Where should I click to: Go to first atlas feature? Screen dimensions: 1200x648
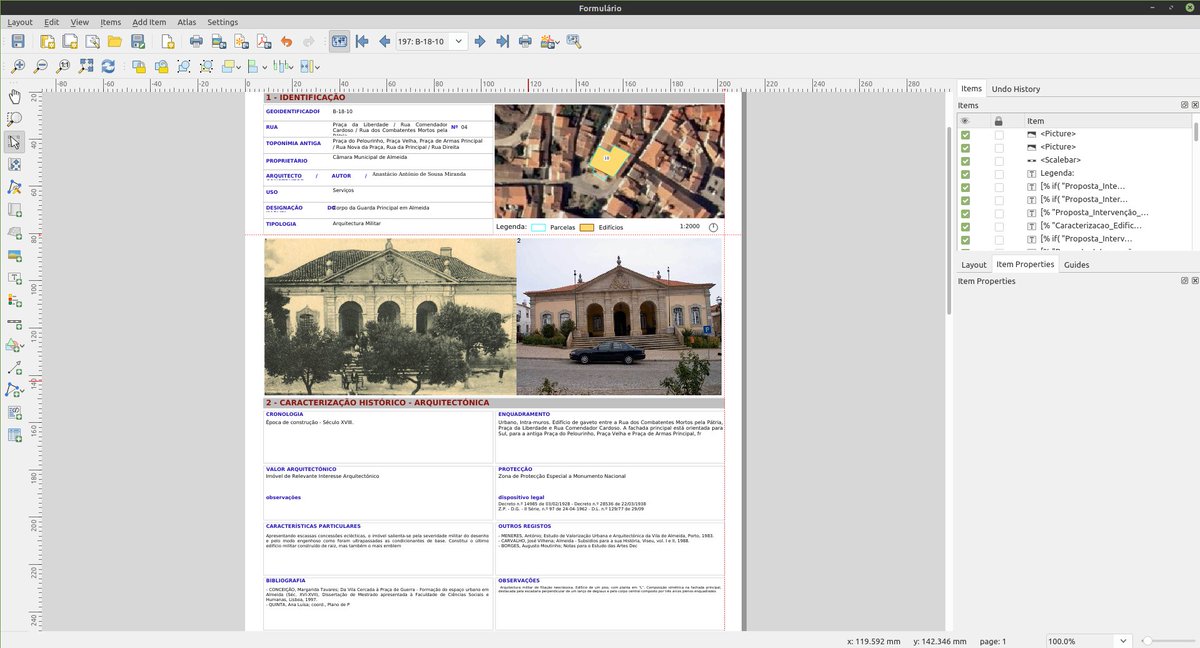coord(362,41)
